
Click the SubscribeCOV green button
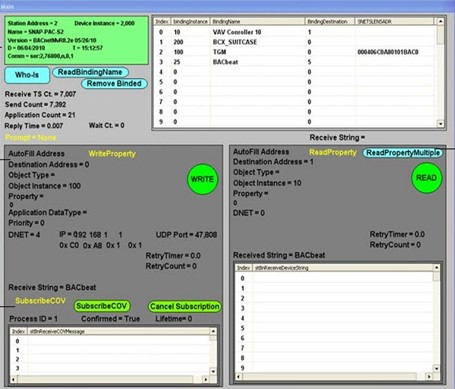tap(102, 306)
